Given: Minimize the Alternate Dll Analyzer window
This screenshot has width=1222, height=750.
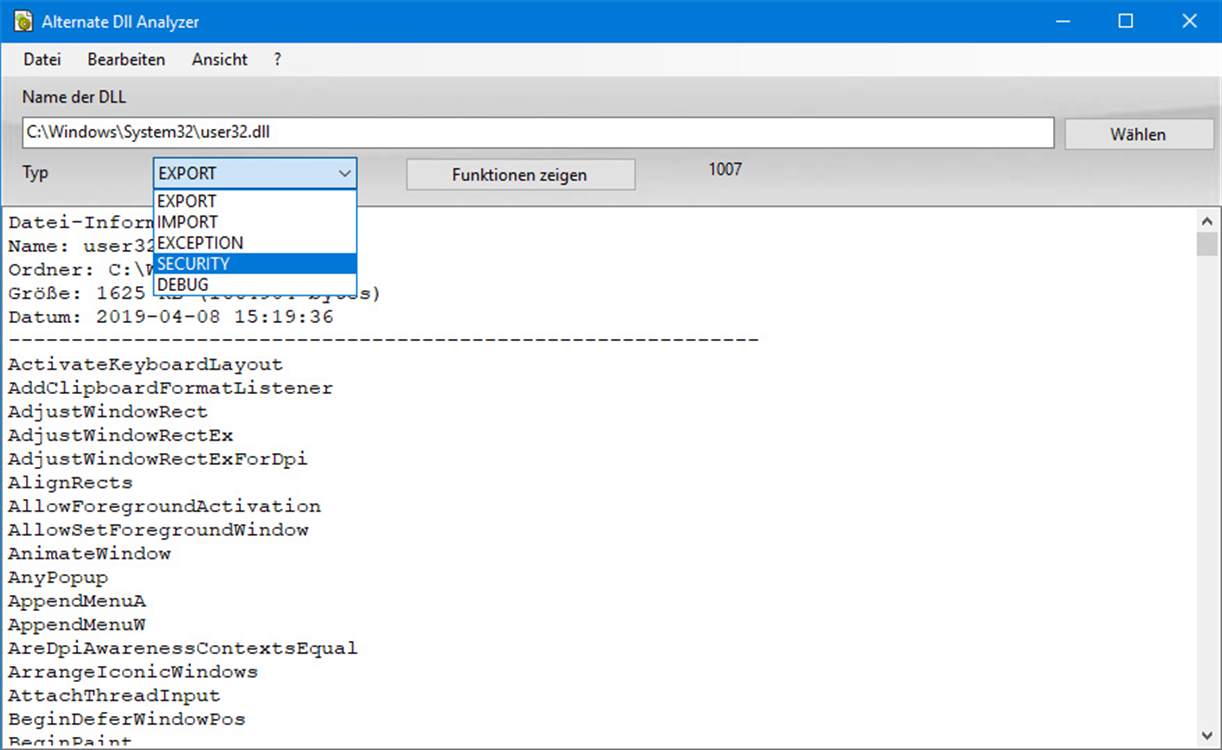Looking at the screenshot, I should point(1063,20).
